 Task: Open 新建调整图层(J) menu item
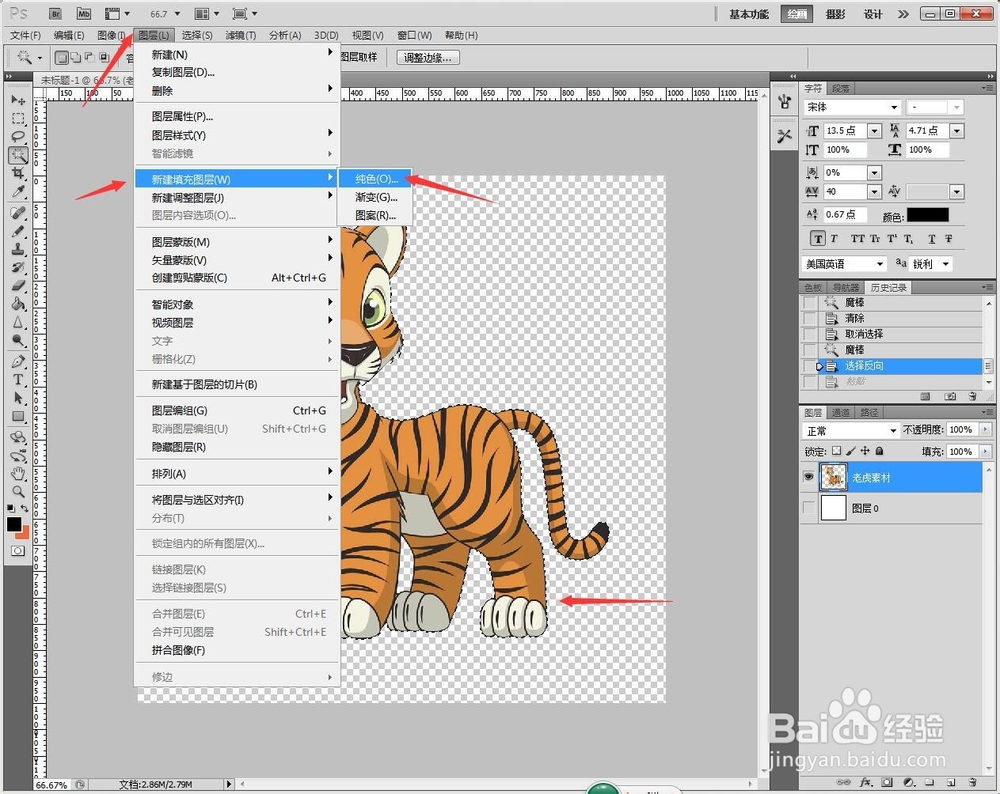[237, 198]
